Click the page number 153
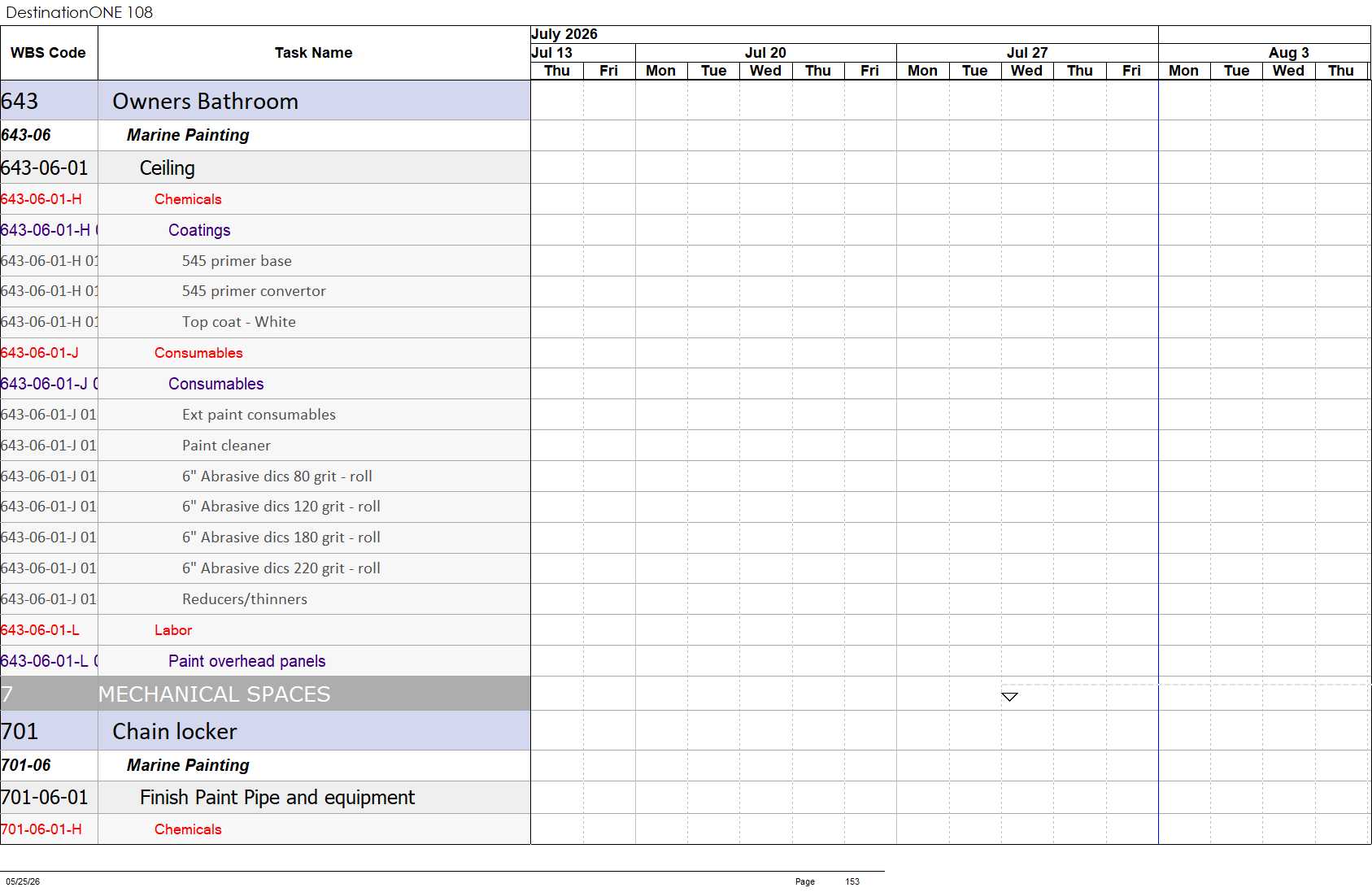The image size is (1372, 892). click(x=852, y=881)
